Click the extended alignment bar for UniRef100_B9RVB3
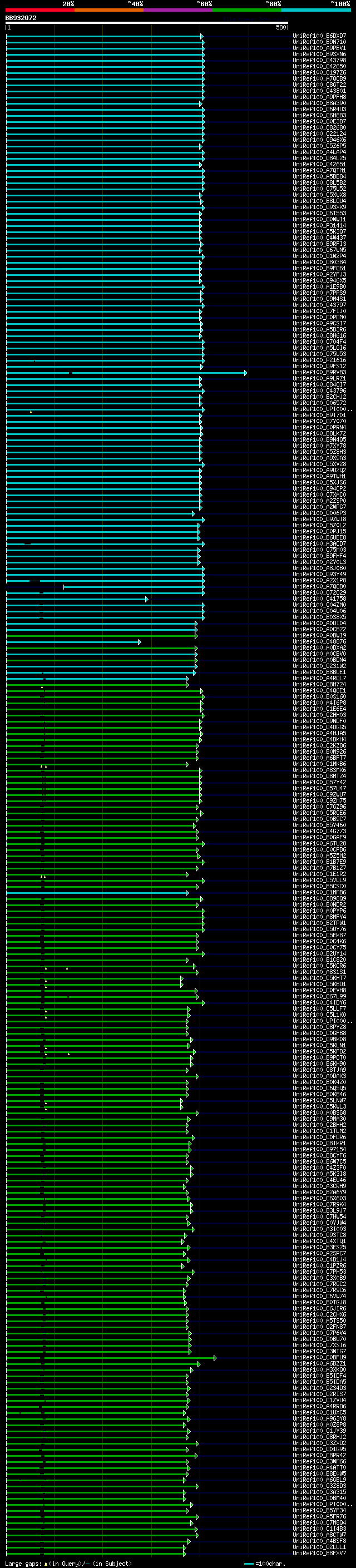The image size is (356, 1568). (x=127, y=373)
